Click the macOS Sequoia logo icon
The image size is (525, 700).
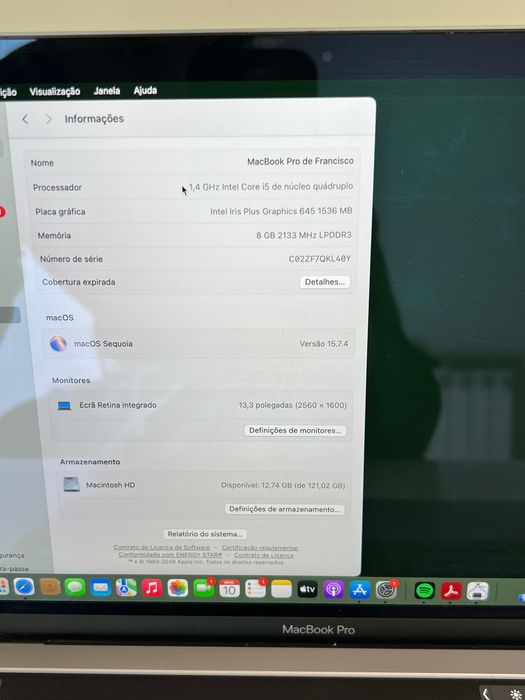click(x=58, y=343)
